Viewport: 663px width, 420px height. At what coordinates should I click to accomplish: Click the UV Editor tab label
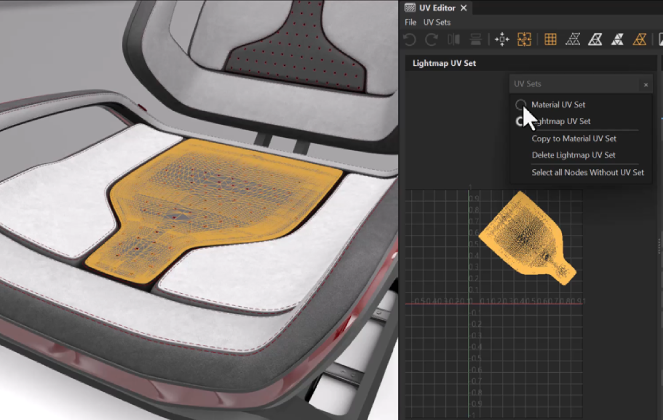pos(437,8)
